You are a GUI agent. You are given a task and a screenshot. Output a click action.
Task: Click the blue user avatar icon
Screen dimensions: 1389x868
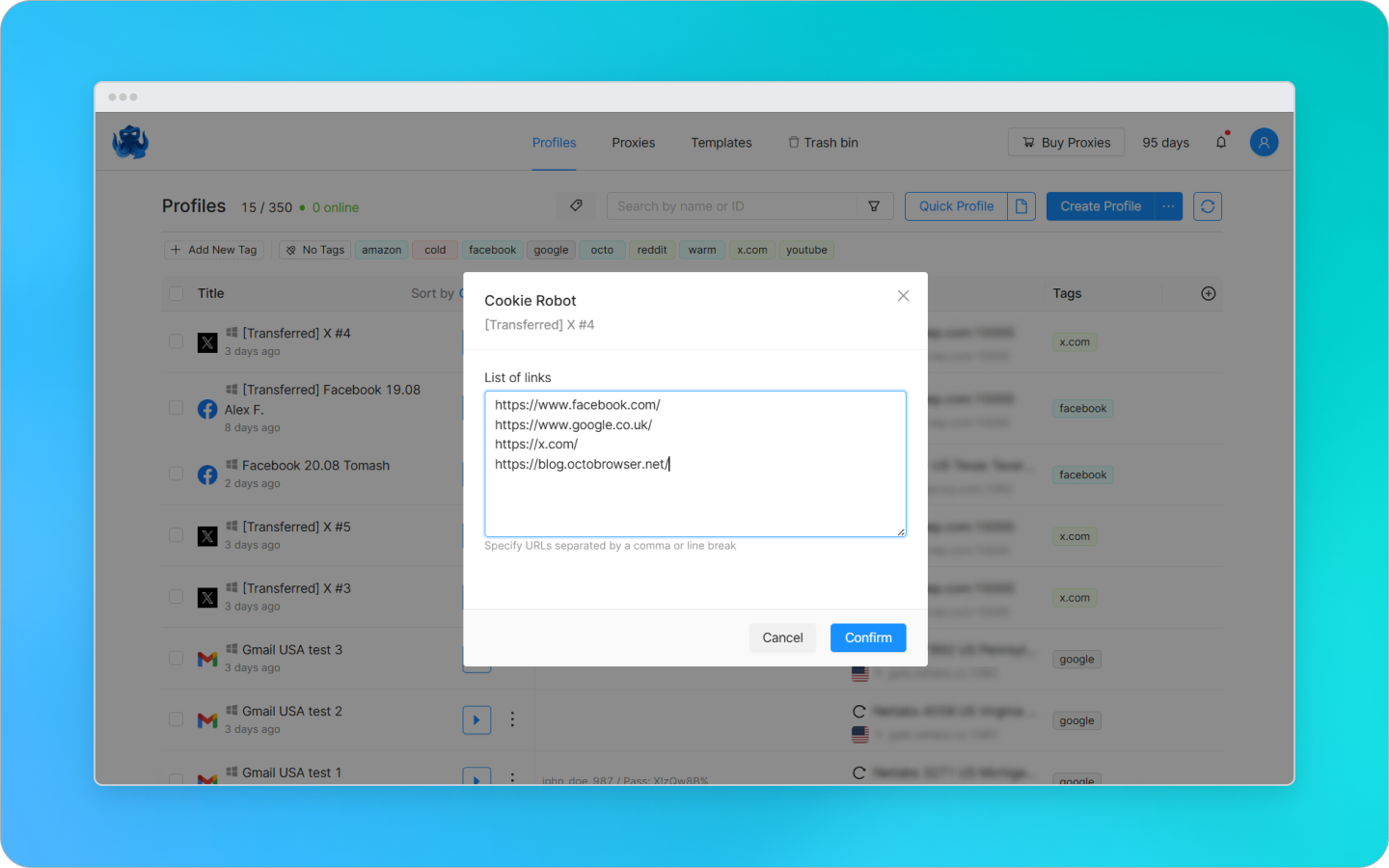click(x=1264, y=142)
